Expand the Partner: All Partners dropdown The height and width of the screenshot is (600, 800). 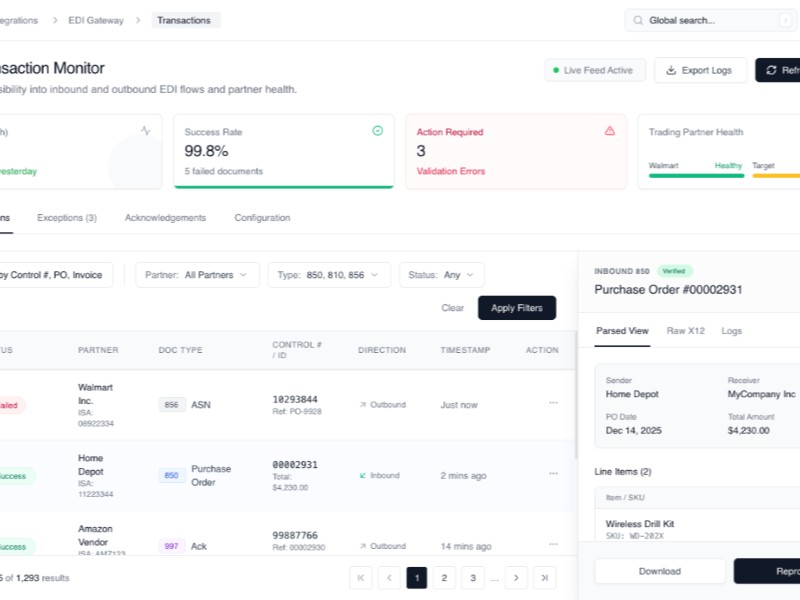(197, 275)
